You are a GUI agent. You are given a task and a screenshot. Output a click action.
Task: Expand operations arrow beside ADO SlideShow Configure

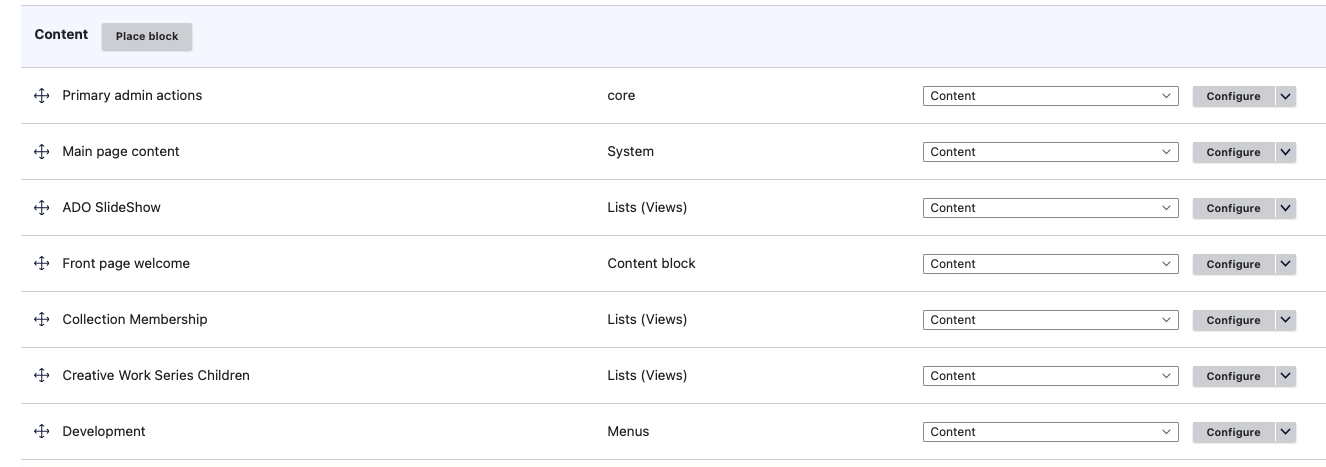coord(1286,208)
